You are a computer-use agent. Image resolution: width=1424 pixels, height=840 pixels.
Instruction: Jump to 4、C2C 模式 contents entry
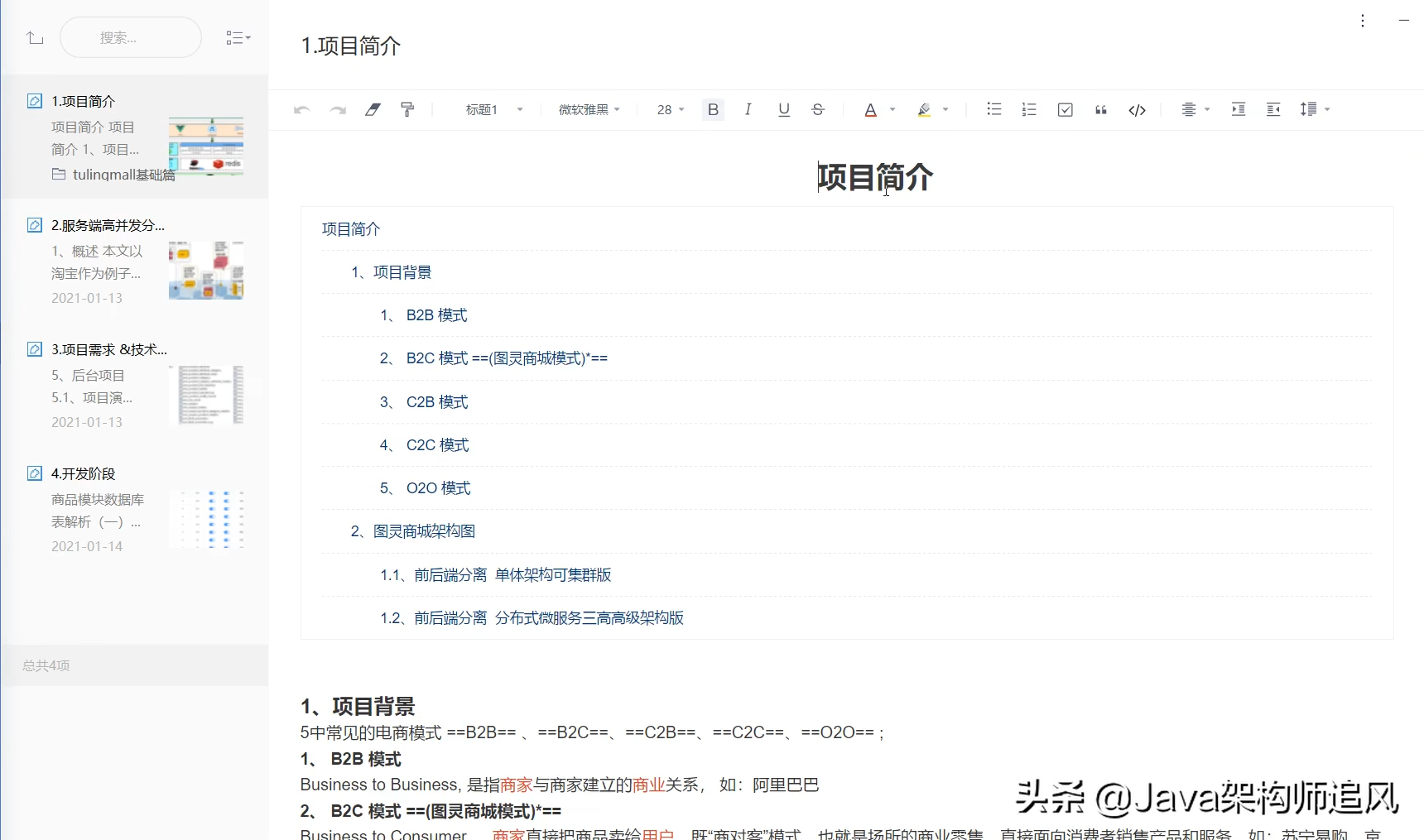pos(424,445)
